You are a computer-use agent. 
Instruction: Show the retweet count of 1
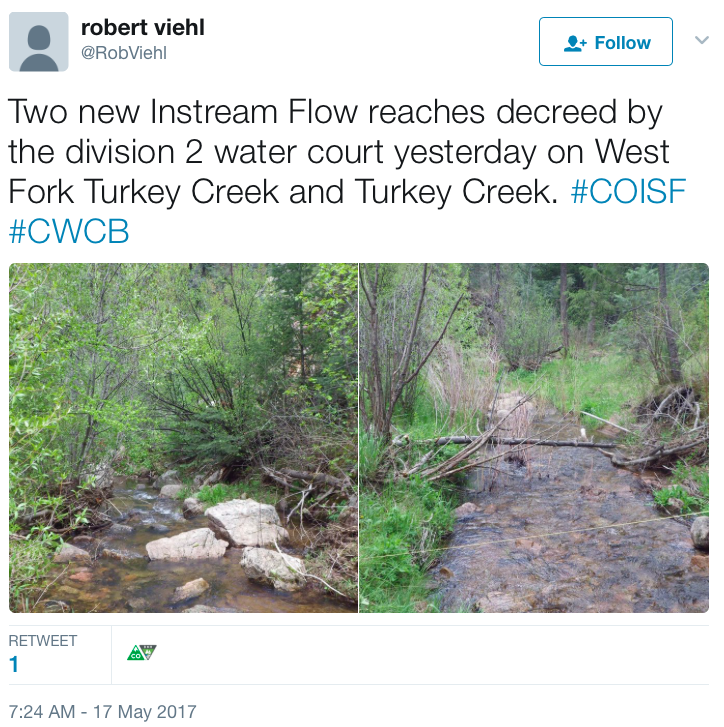pos(14,664)
